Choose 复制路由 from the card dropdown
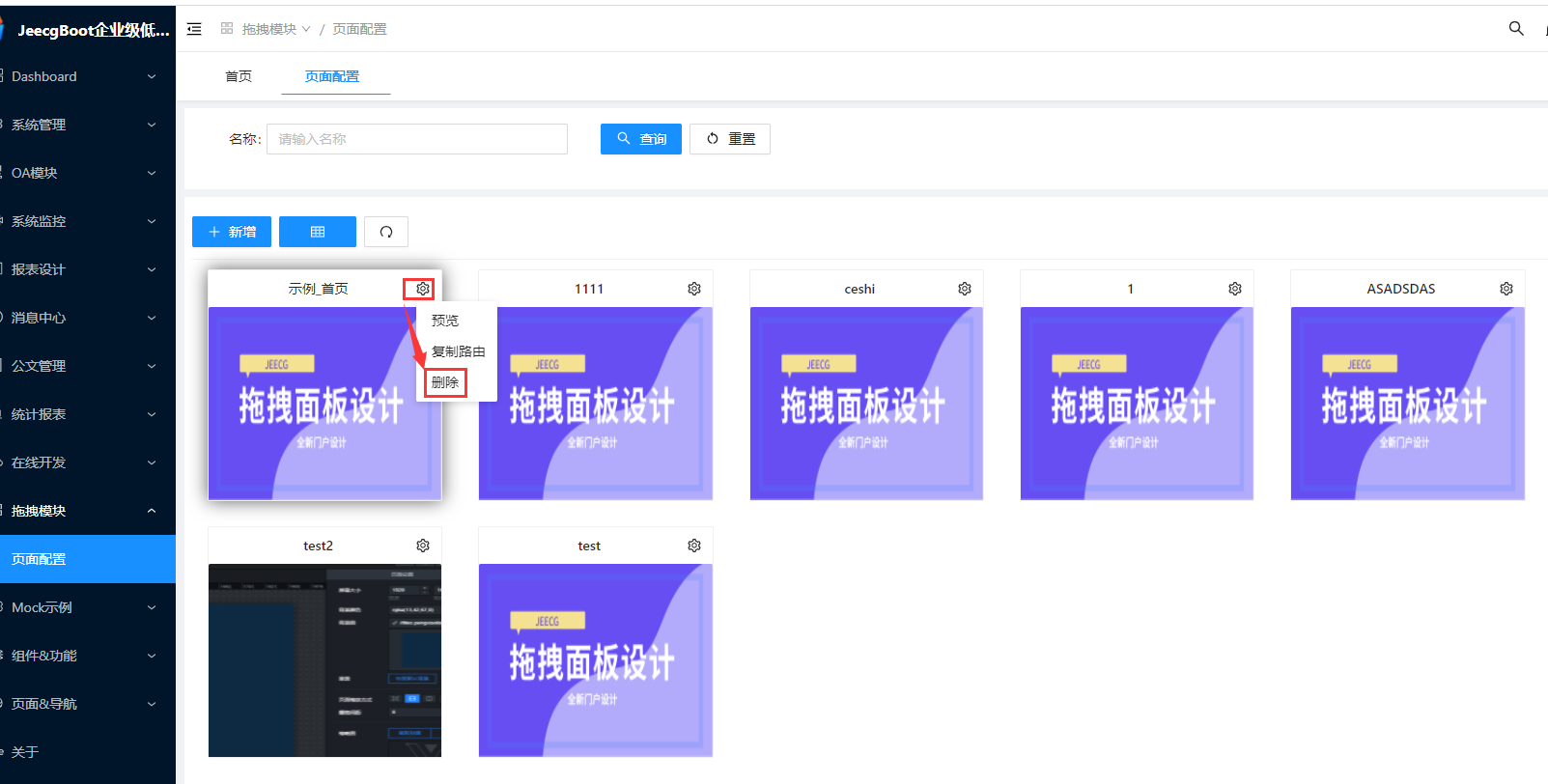1548x784 pixels. 458,351
